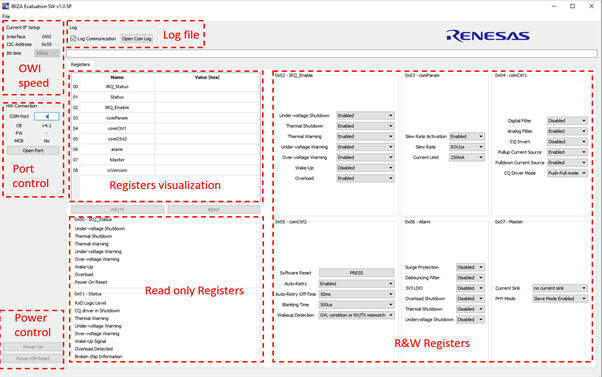Click the Open Port button
Viewport: 602px width, 377px height.
coord(33,150)
